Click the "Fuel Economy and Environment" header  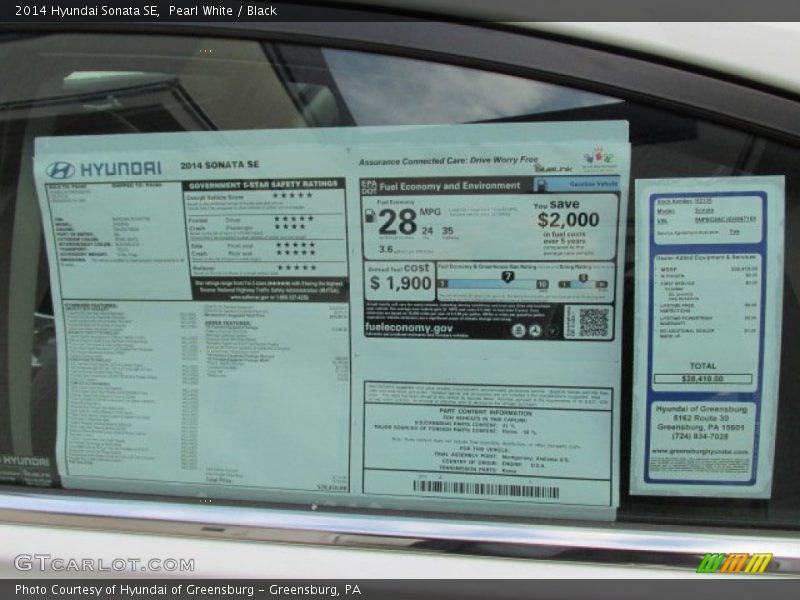(x=449, y=186)
